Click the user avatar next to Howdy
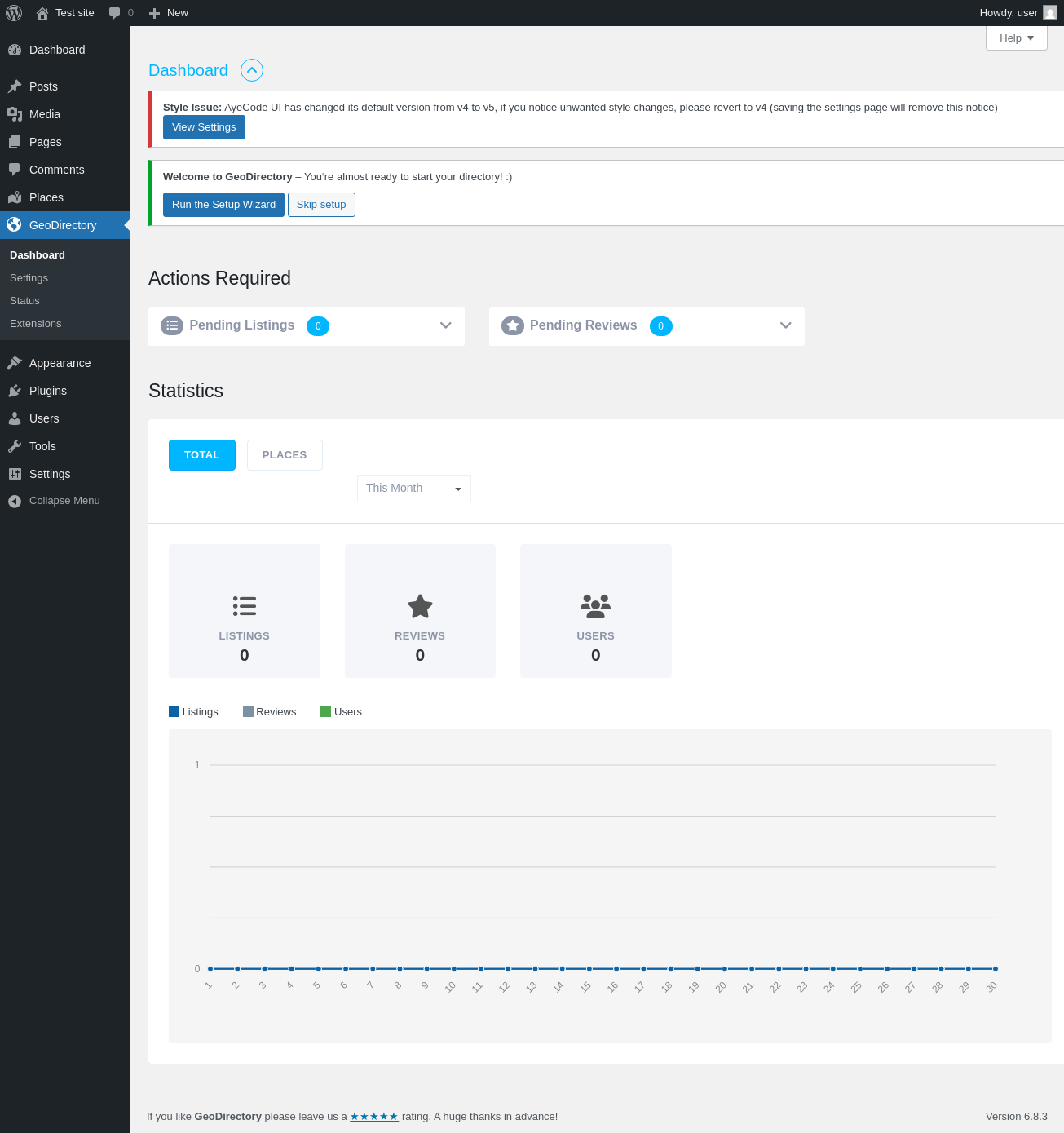The image size is (1064, 1133). pos(1049,13)
